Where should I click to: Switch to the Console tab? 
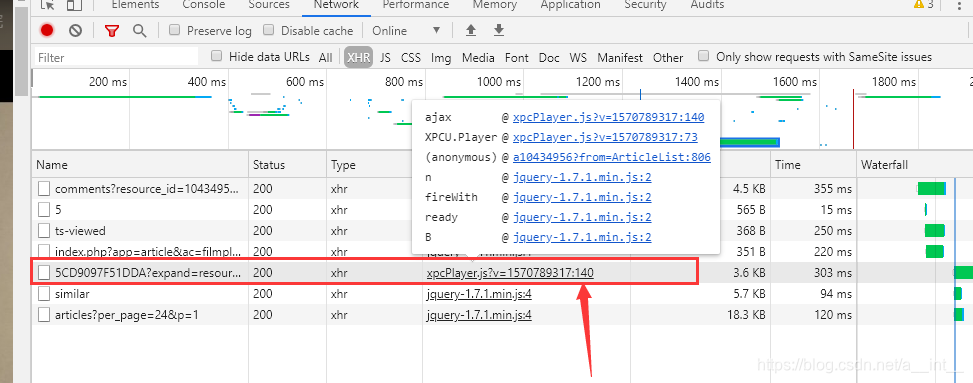pyautogui.click(x=204, y=5)
